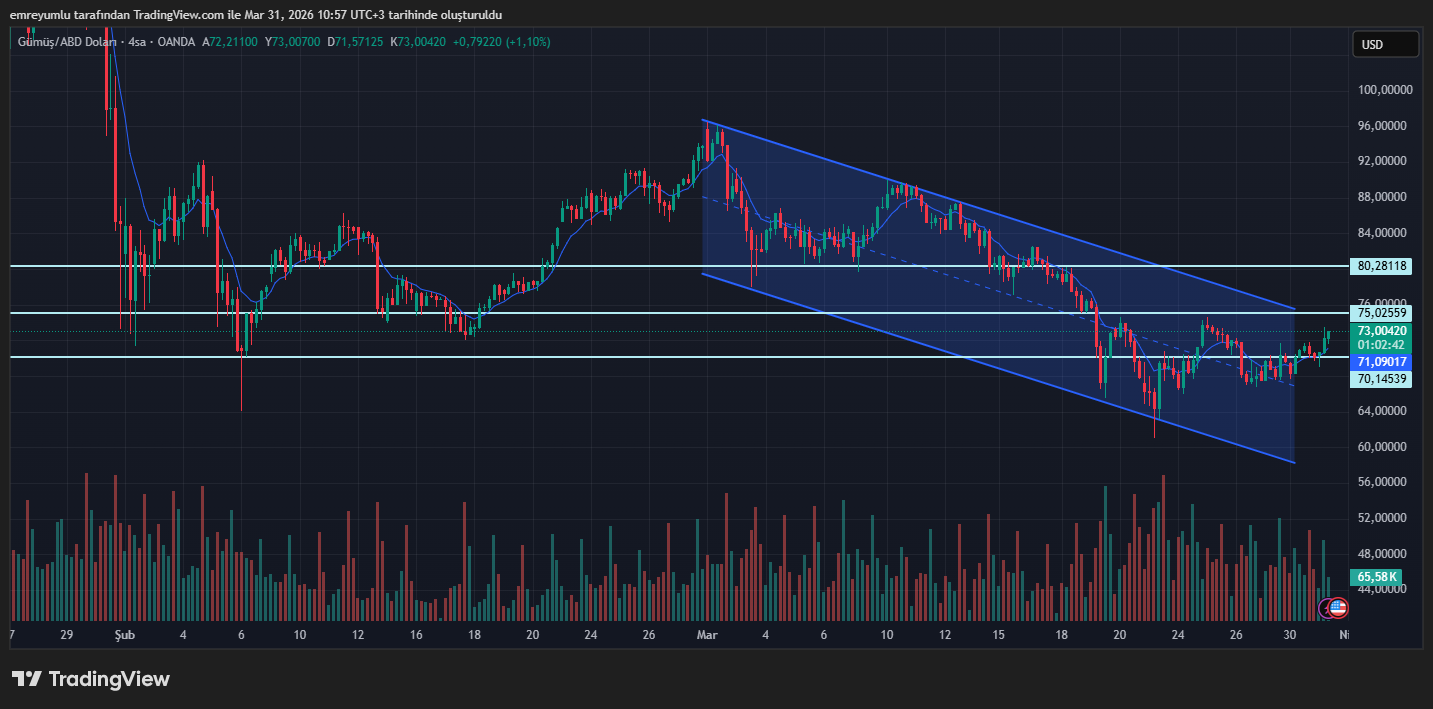Click the 30 date on time axis
Image resolution: width=1433 pixels, height=709 pixels.
(x=1290, y=635)
